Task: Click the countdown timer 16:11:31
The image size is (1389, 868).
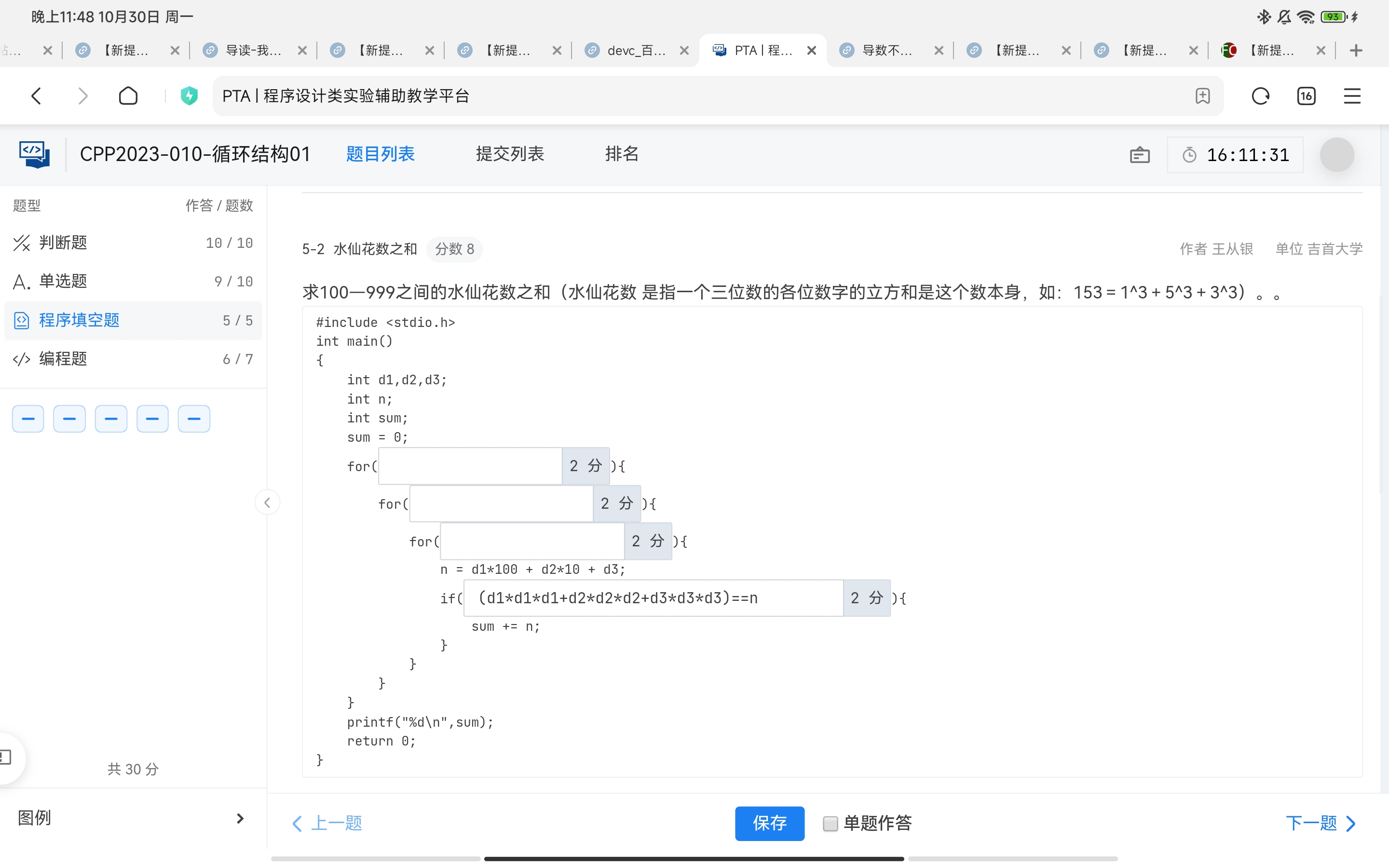Action: pyautogui.click(x=1235, y=155)
